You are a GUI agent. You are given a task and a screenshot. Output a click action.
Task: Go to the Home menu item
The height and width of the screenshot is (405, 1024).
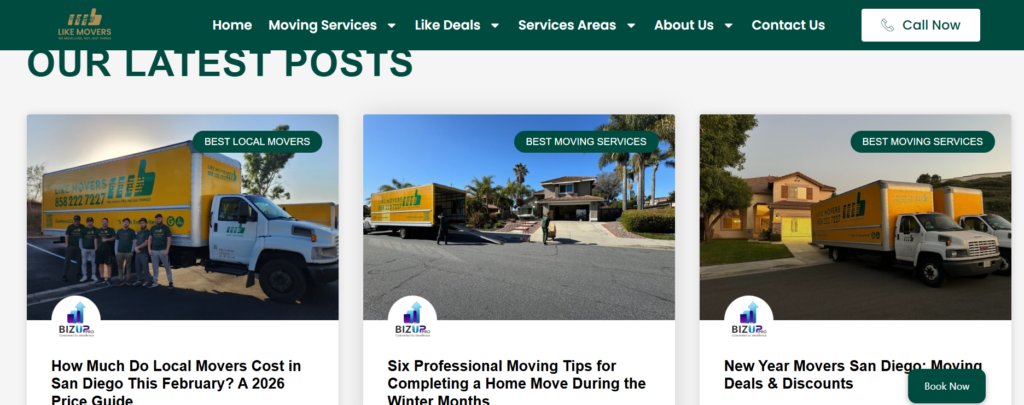[232, 25]
